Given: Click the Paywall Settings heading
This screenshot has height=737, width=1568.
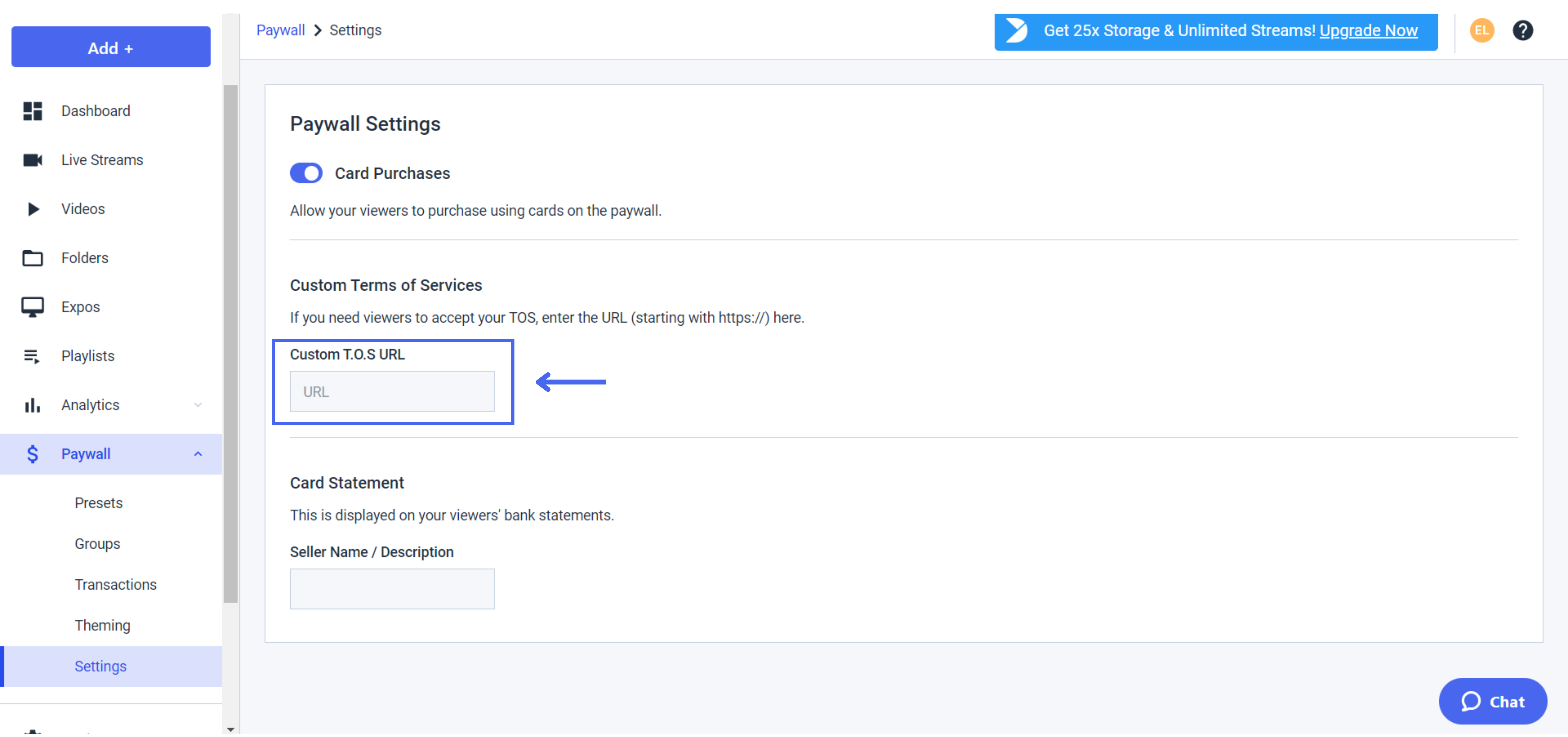Looking at the screenshot, I should (x=365, y=124).
